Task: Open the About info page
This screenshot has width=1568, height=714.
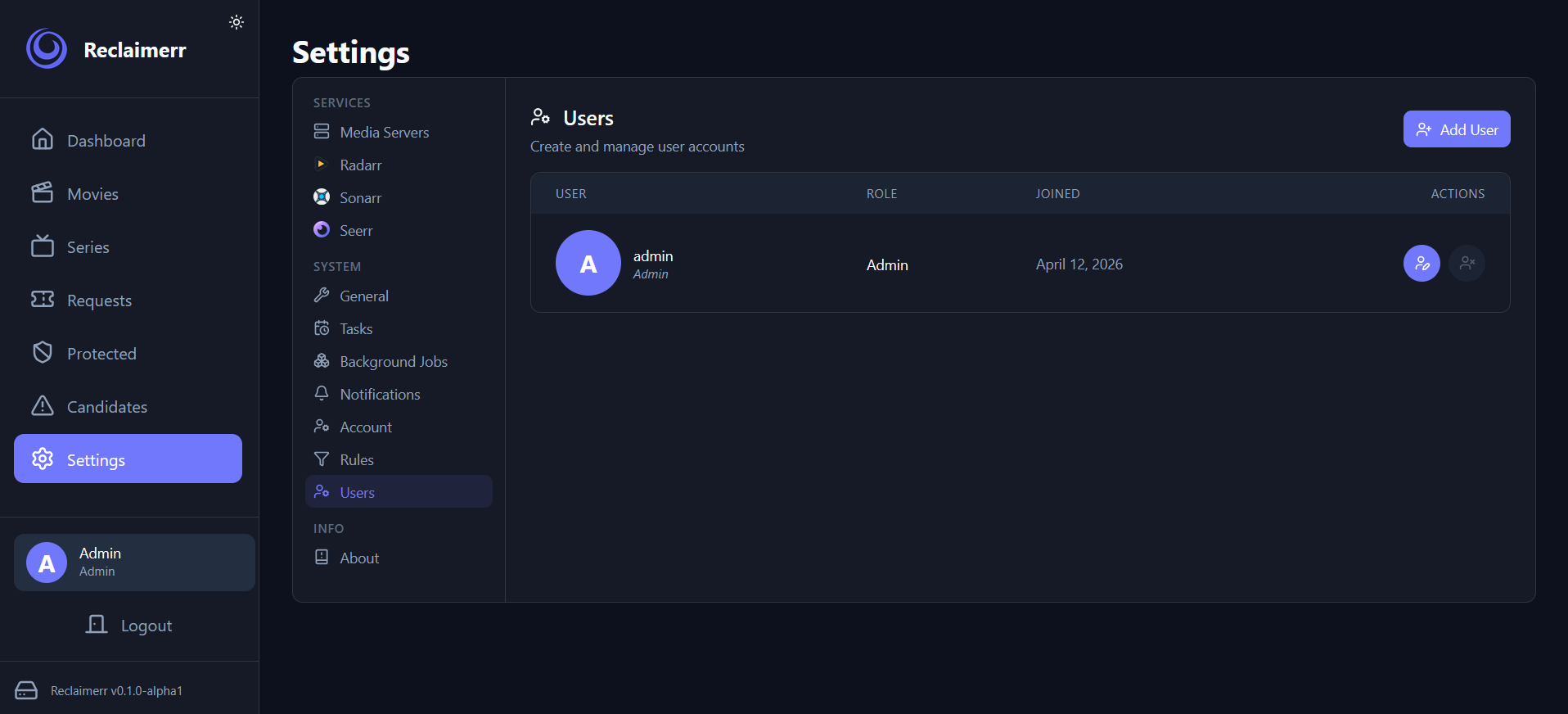Action: pos(399,558)
